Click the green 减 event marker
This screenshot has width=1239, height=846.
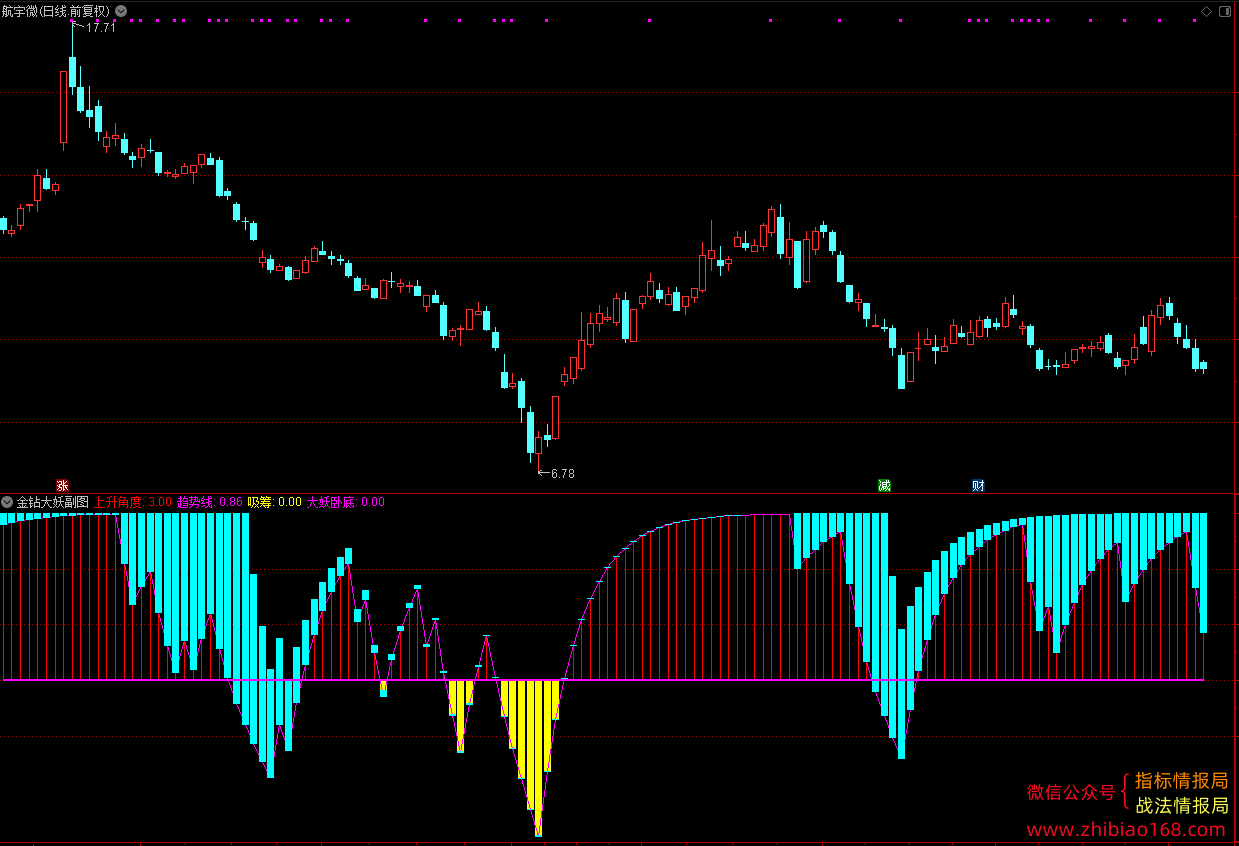(884, 486)
